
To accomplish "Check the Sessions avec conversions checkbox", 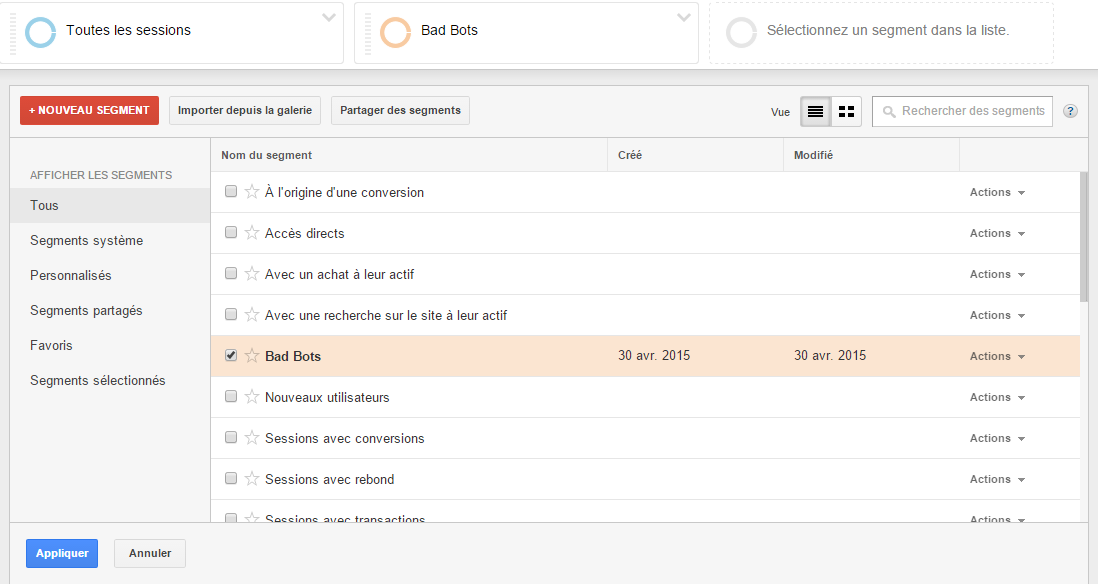I will tap(231, 437).
